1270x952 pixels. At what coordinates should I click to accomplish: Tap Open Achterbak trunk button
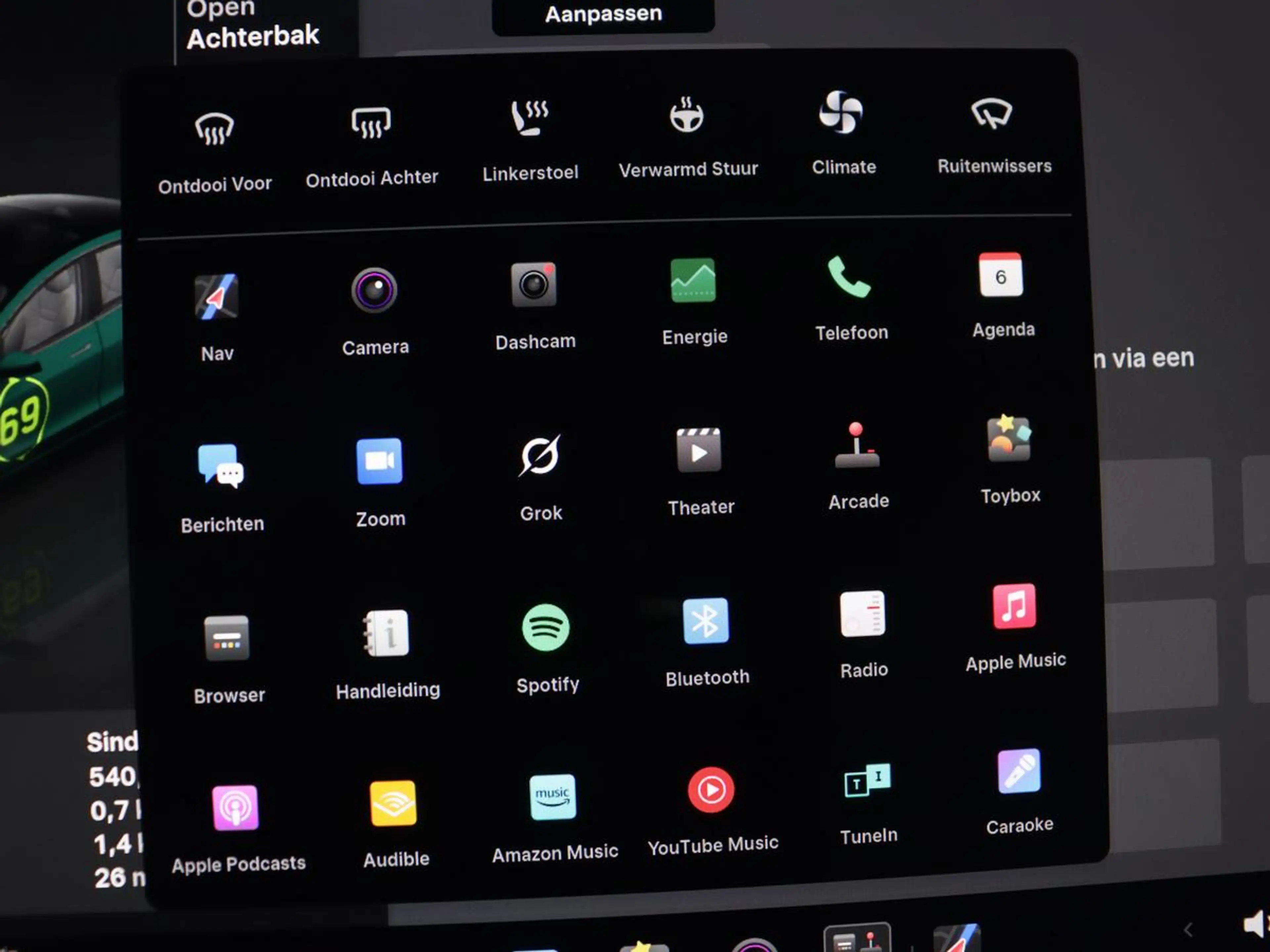(253, 24)
